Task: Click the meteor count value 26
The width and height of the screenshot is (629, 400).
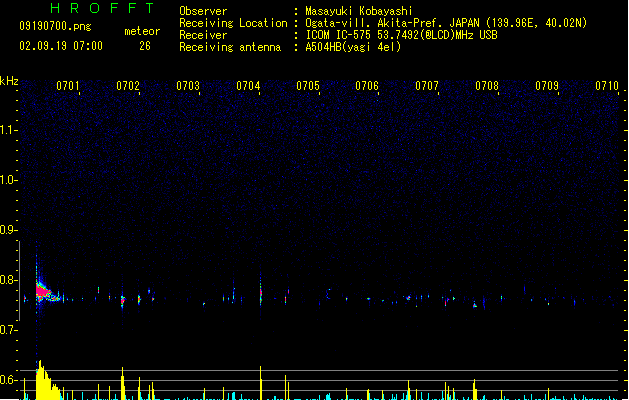Action: 145,46
